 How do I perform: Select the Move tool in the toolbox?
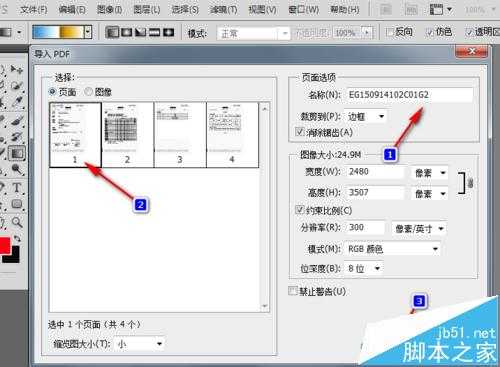point(17,69)
